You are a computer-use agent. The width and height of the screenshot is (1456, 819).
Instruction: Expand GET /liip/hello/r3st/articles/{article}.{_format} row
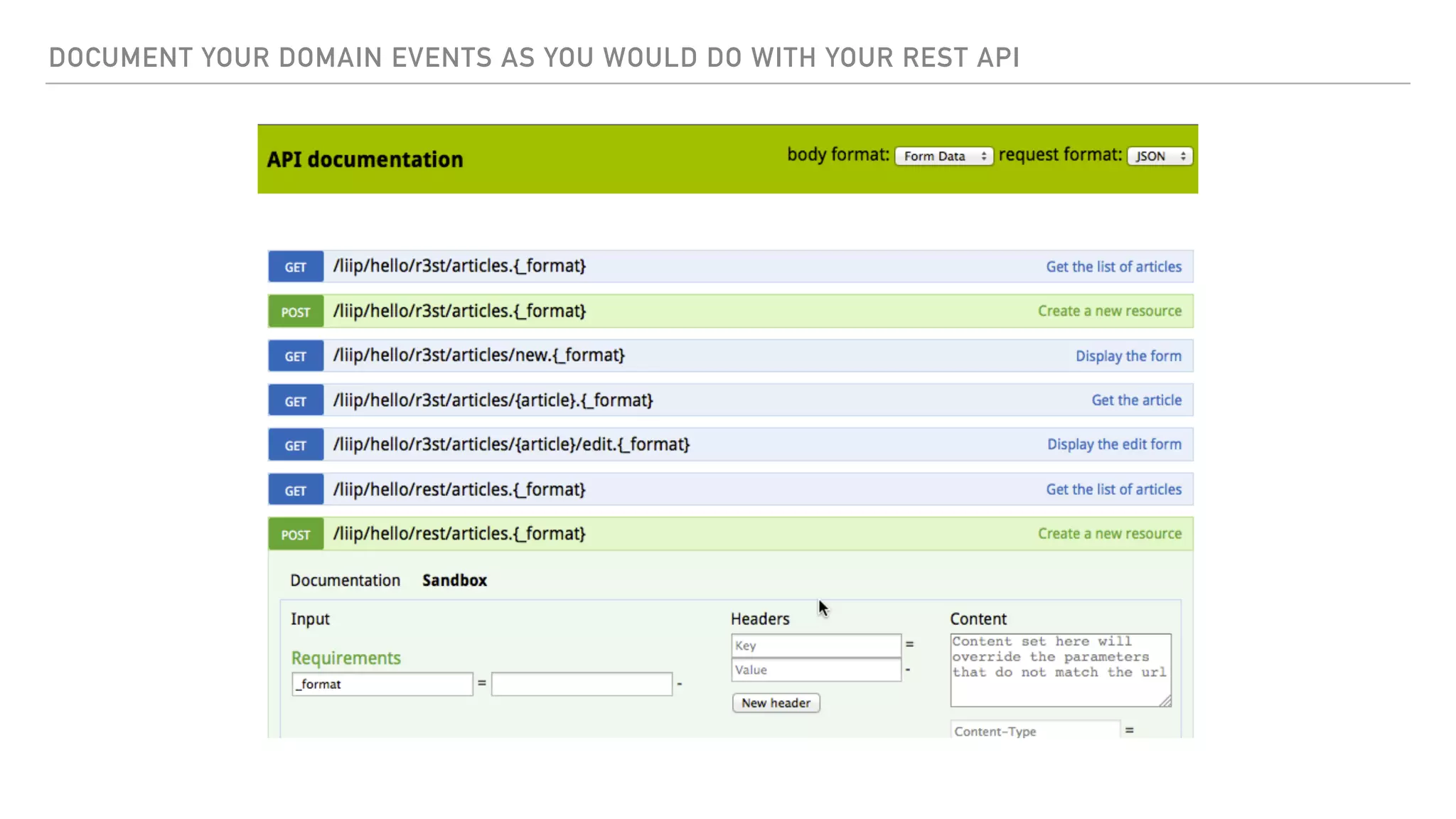click(730, 400)
